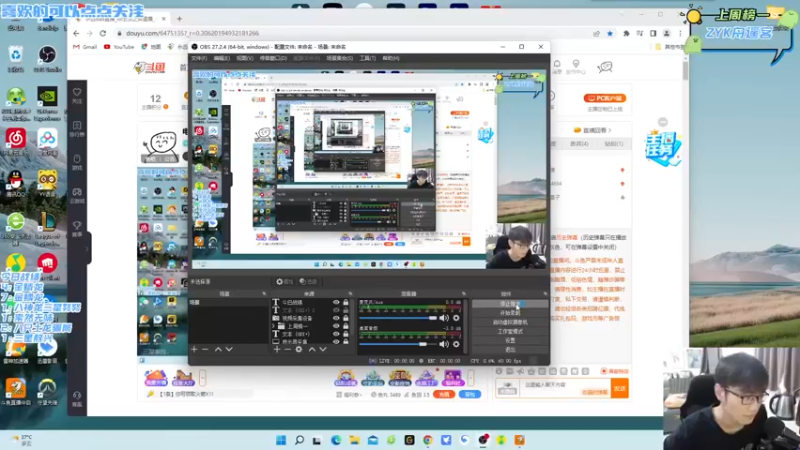Open OBS 工具(T) menu

click(367, 58)
